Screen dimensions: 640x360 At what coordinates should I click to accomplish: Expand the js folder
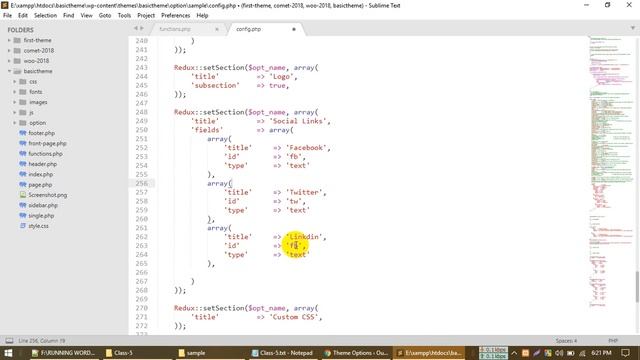[15, 112]
